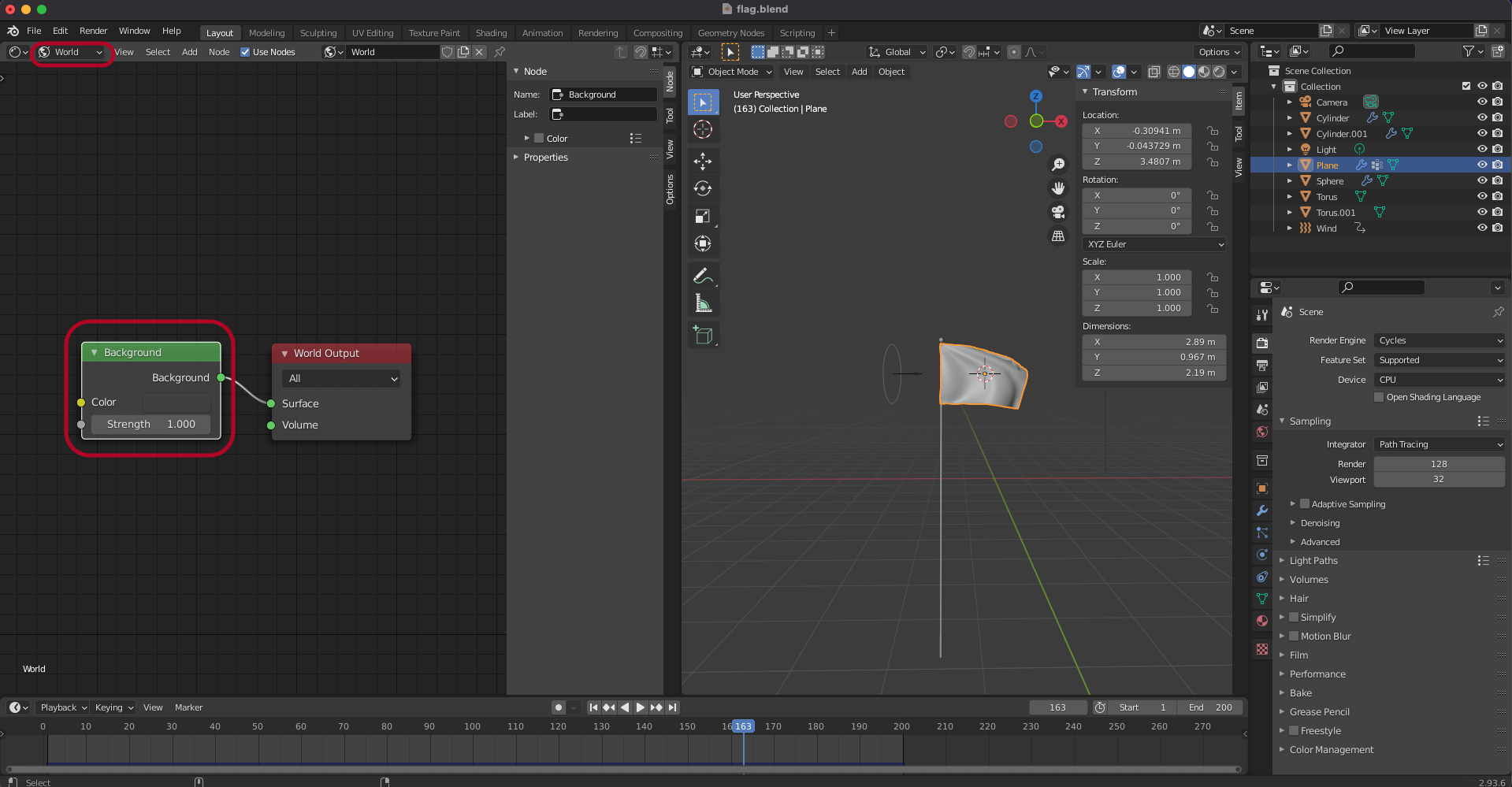Select the Scale tool icon
This screenshot has width=1512, height=787.
coord(702,217)
